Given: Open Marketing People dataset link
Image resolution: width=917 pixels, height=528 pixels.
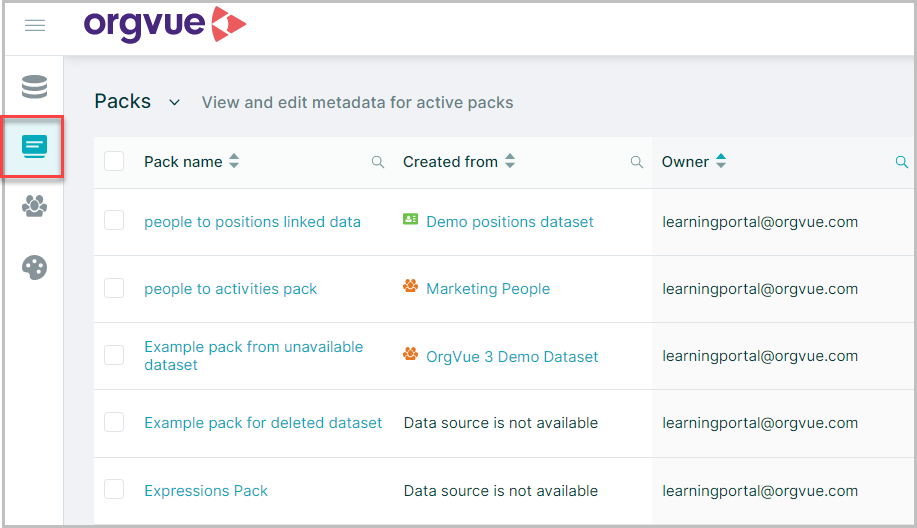Looking at the screenshot, I should click(x=488, y=289).
